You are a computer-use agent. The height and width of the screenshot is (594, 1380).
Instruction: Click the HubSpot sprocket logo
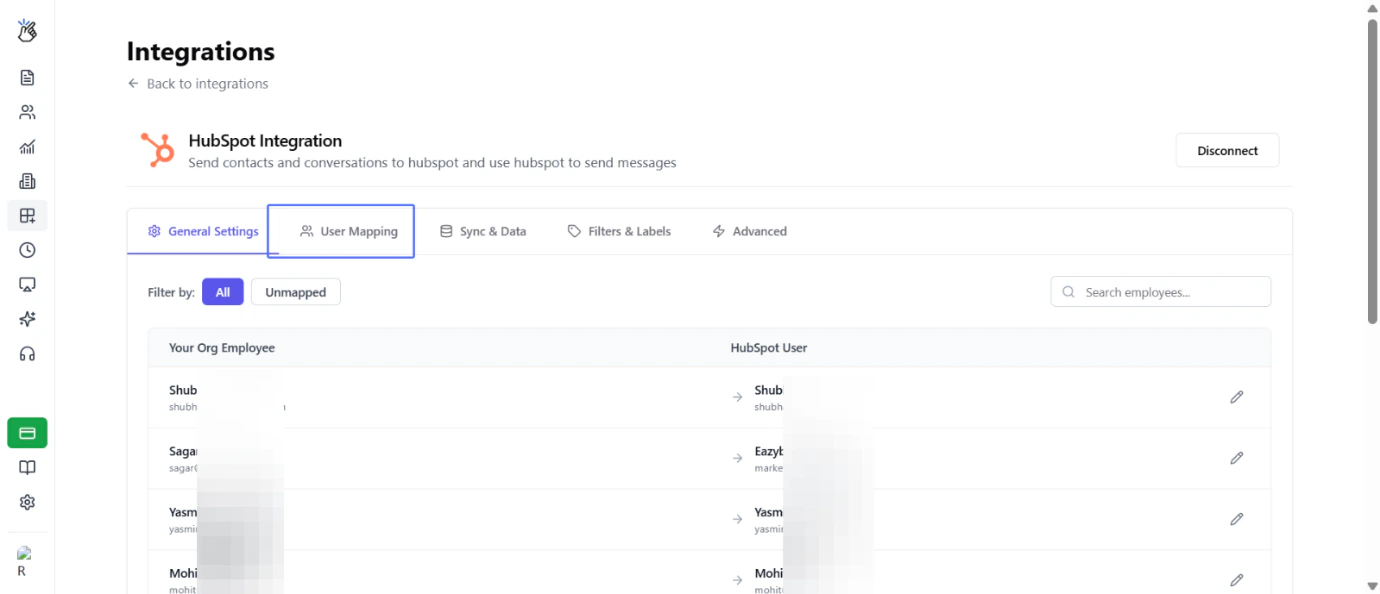pyautogui.click(x=157, y=150)
